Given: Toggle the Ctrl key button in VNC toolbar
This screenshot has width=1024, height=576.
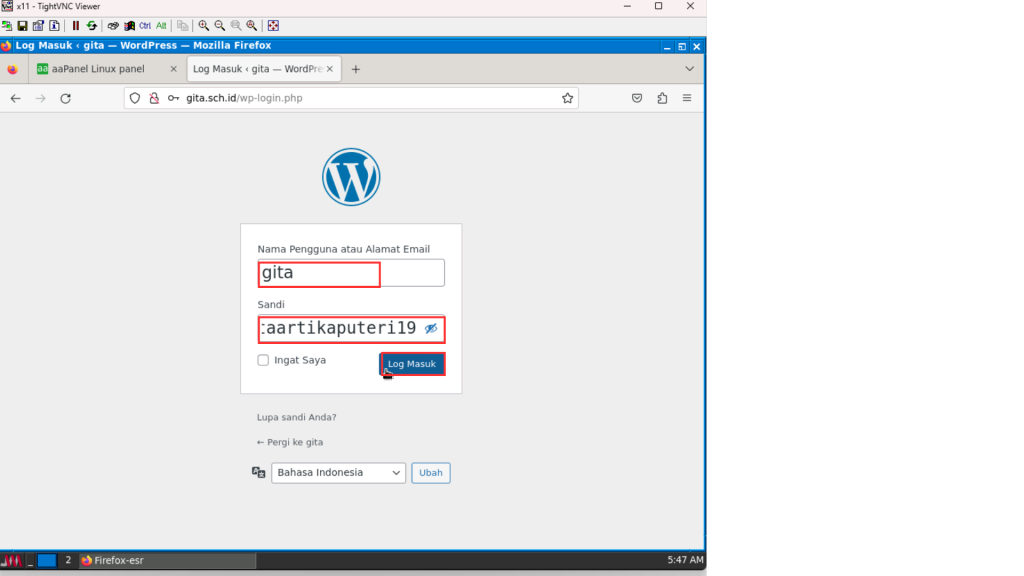Looking at the screenshot, I should pyautogui.click(x=145, y=26).
